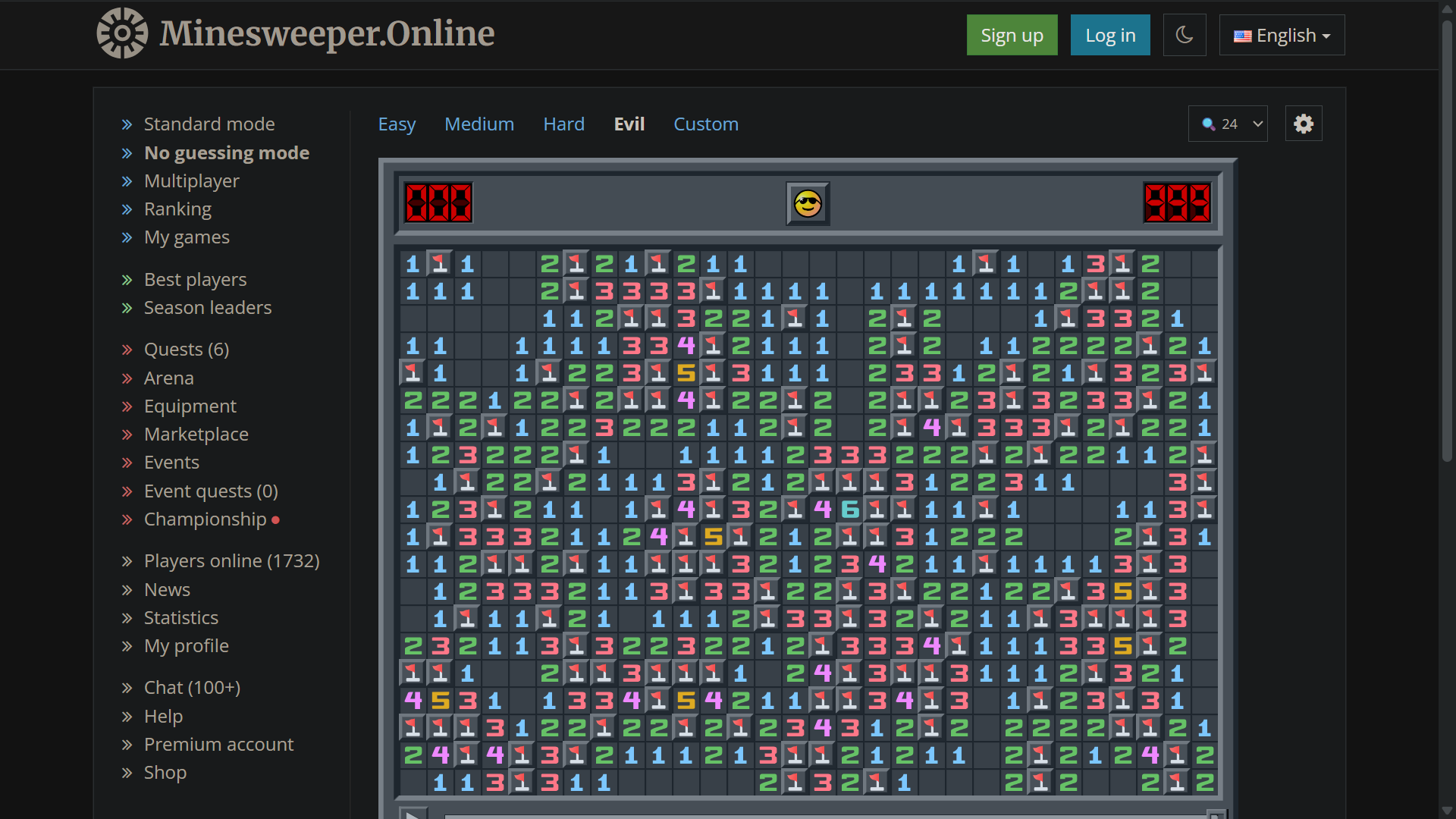1456x819 pixels.
Task: Open Standard mode from sidebar
Action: [209, 124]
